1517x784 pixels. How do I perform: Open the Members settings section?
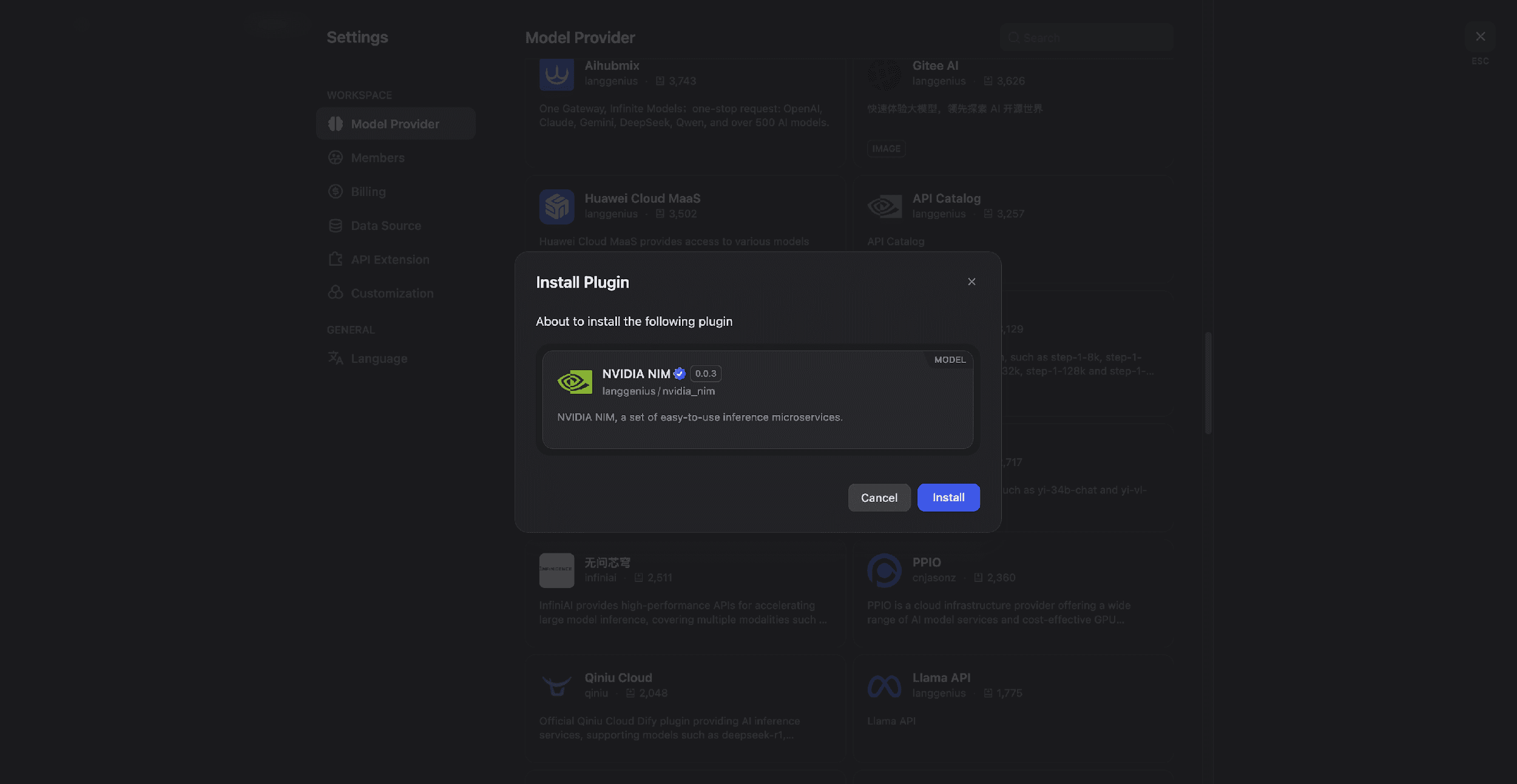click(x=377, y=158)
